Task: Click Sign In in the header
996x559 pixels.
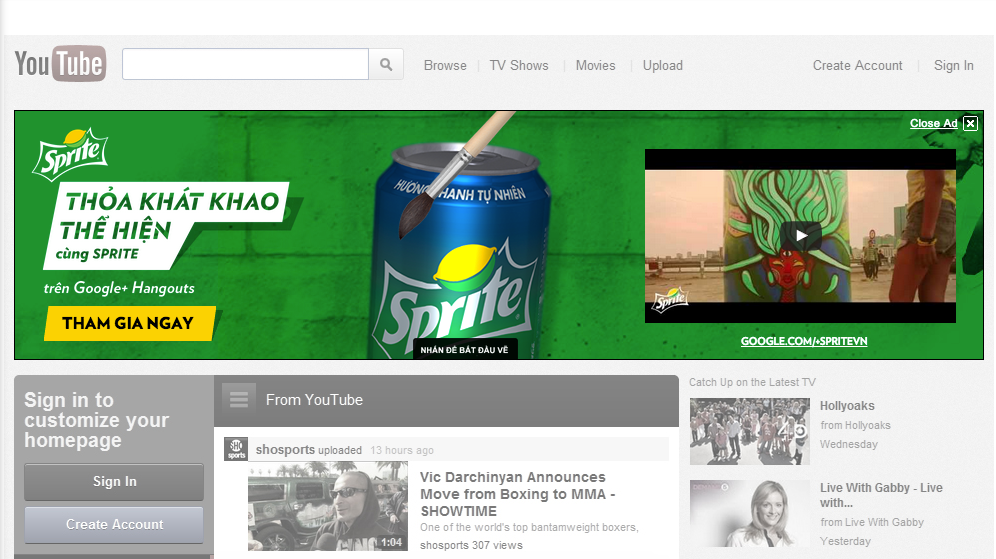Action: pos(953,65)
